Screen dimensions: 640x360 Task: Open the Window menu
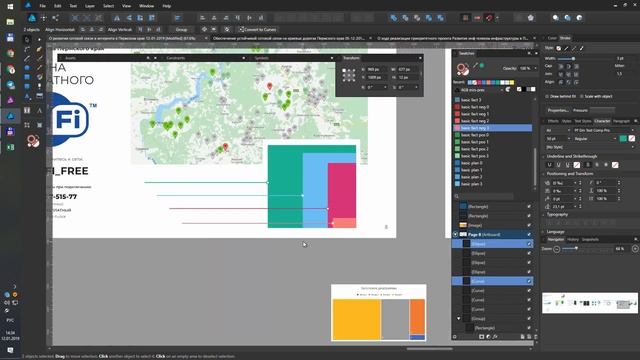coord(147,6)
